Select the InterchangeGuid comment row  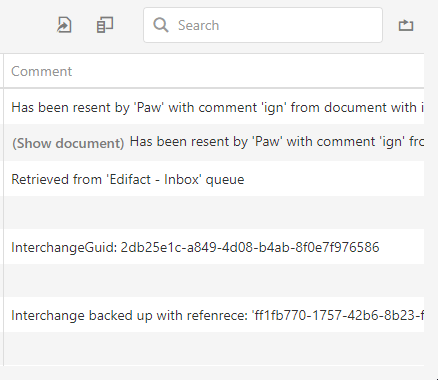[x=214, y=247]
